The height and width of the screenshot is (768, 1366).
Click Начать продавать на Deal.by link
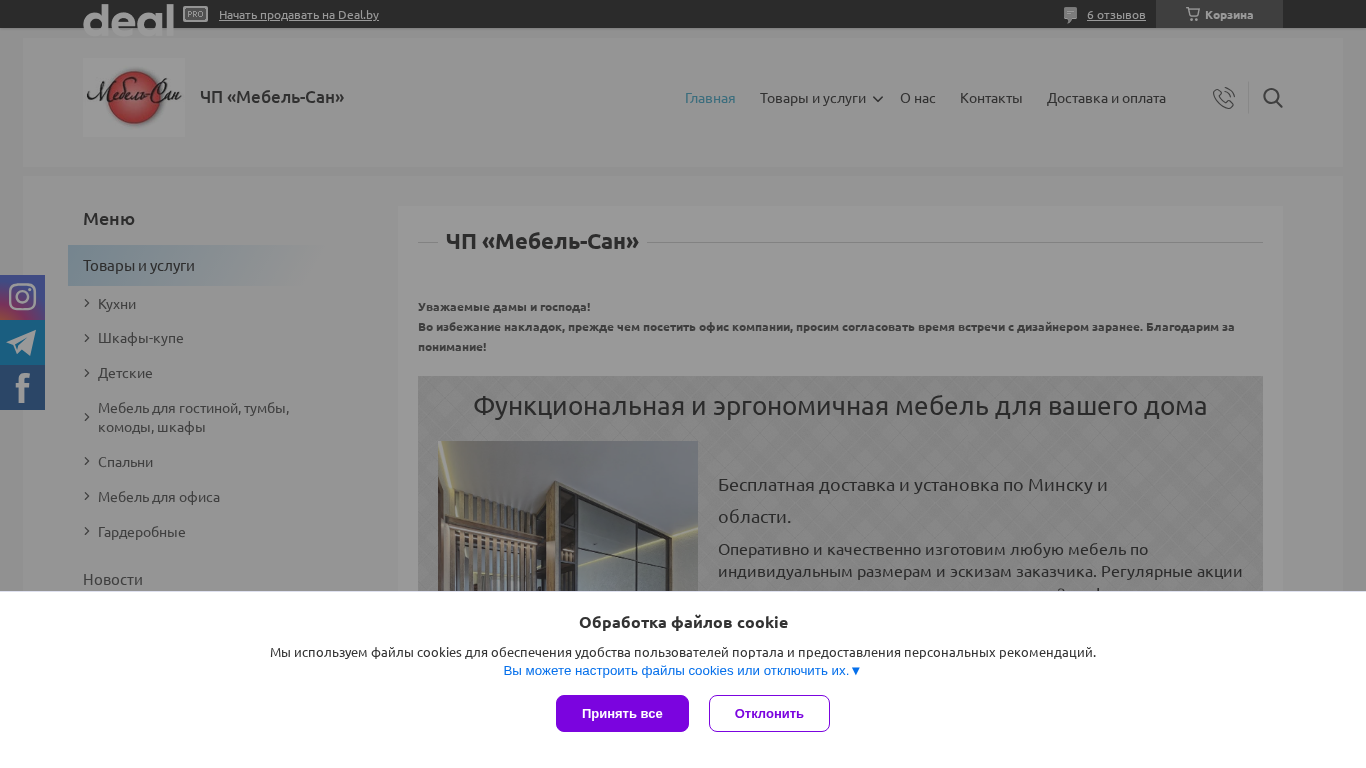[x=299, y=15]
